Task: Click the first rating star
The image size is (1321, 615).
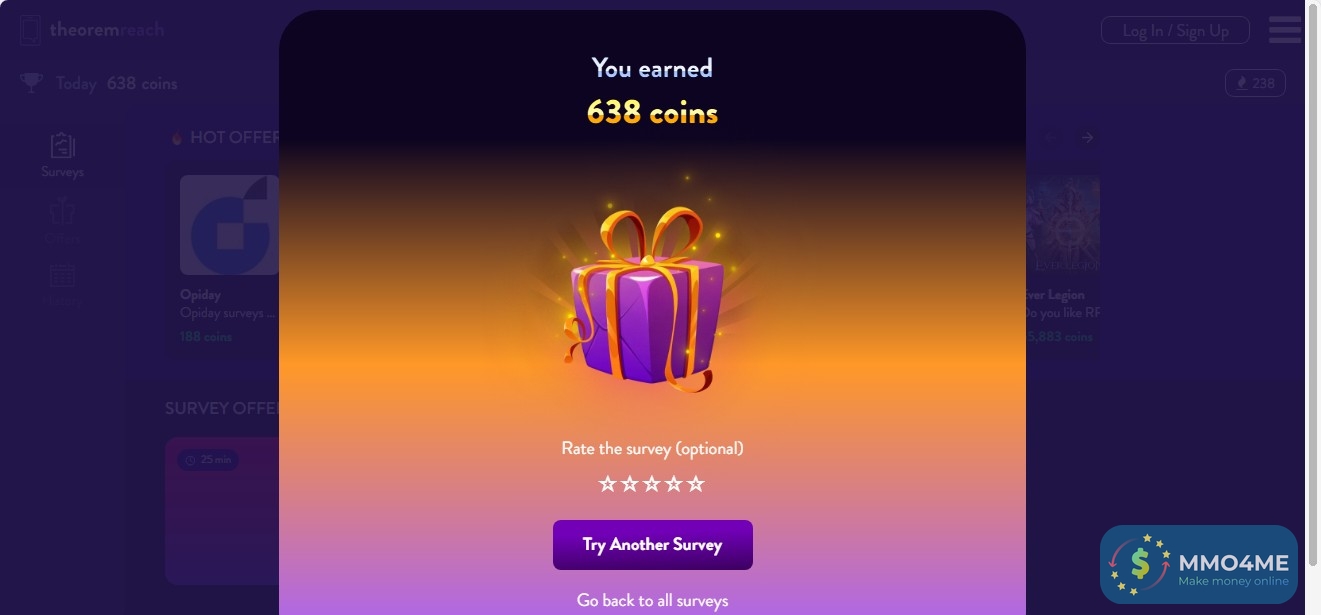Action: 607,484
